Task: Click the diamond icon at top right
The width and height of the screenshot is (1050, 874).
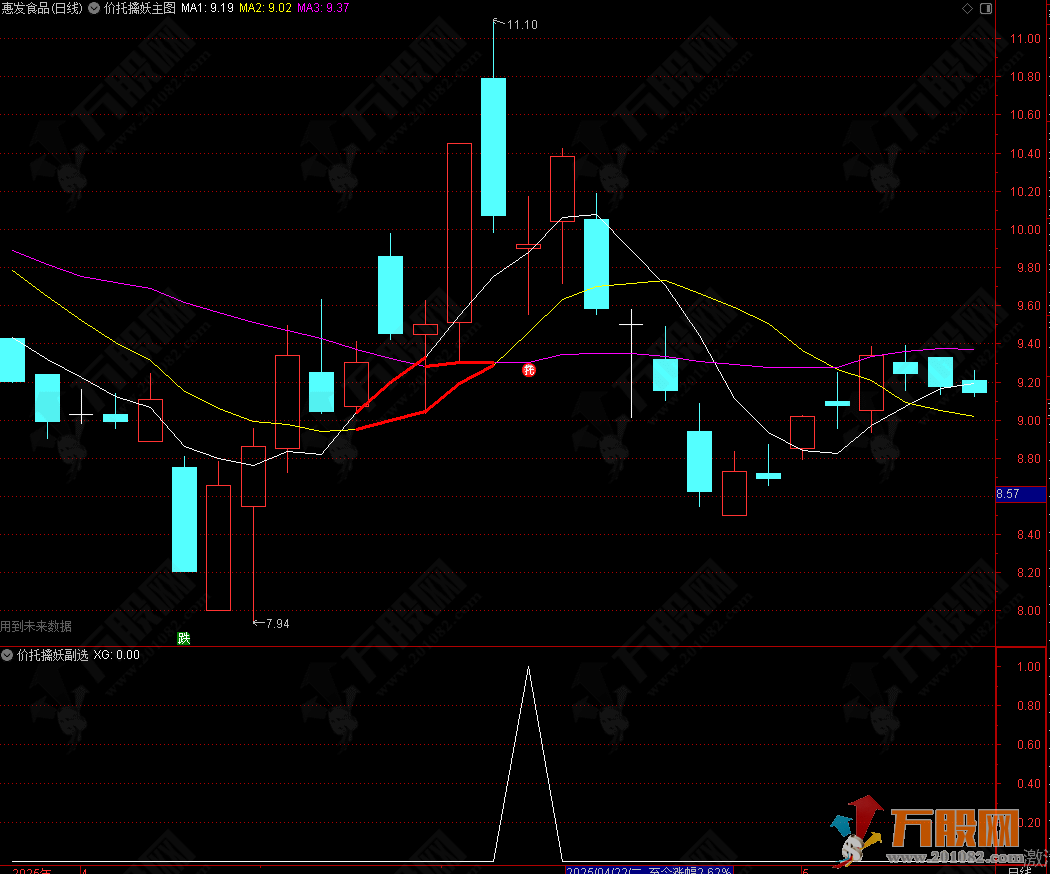Action: 967,8
